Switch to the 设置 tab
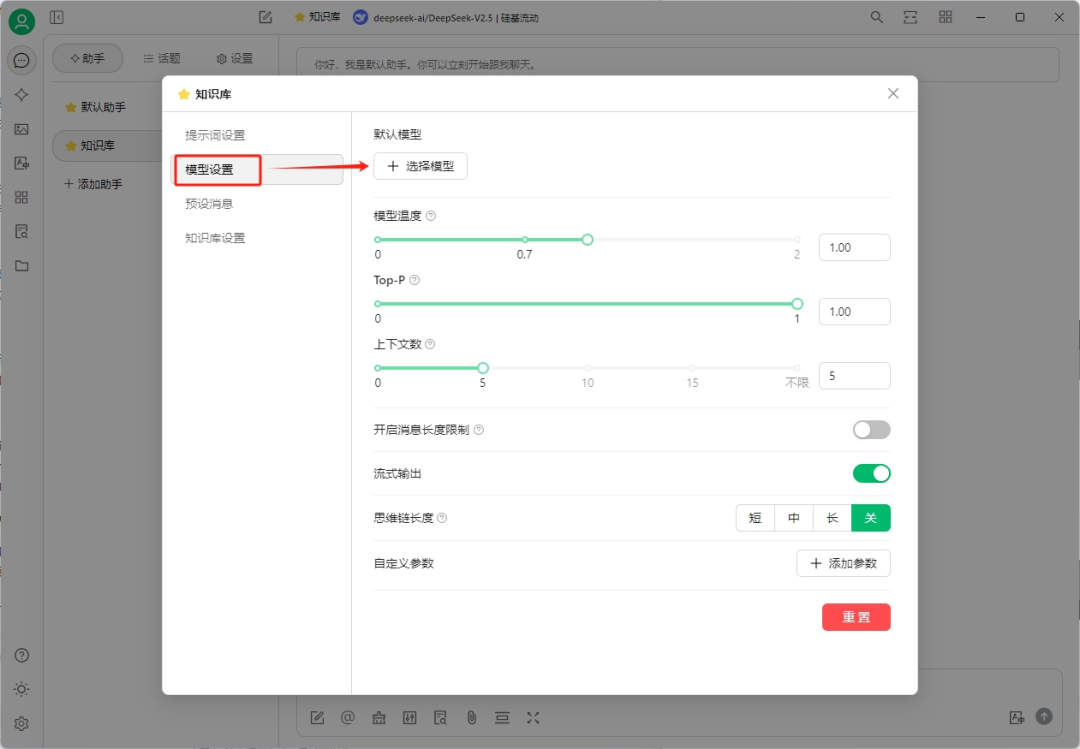1080x749 pixels. coord(235,59)
